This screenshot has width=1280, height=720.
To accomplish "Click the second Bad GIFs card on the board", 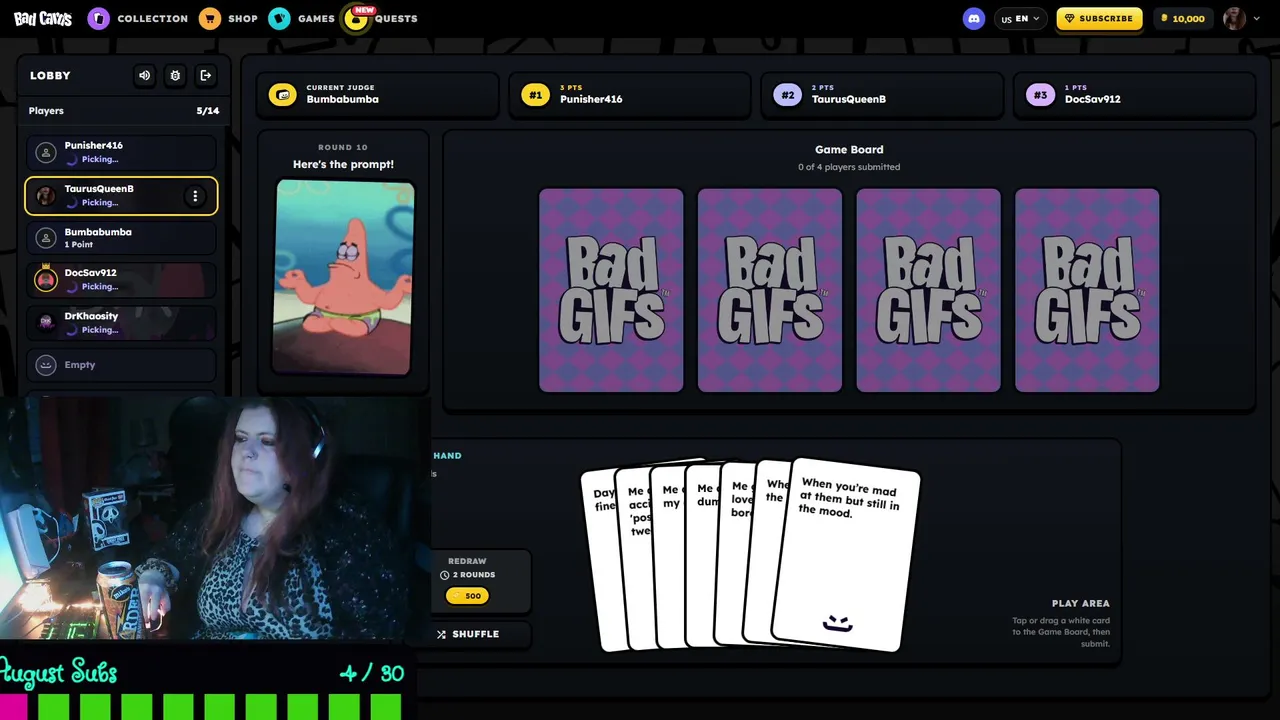I will (770, 290).
